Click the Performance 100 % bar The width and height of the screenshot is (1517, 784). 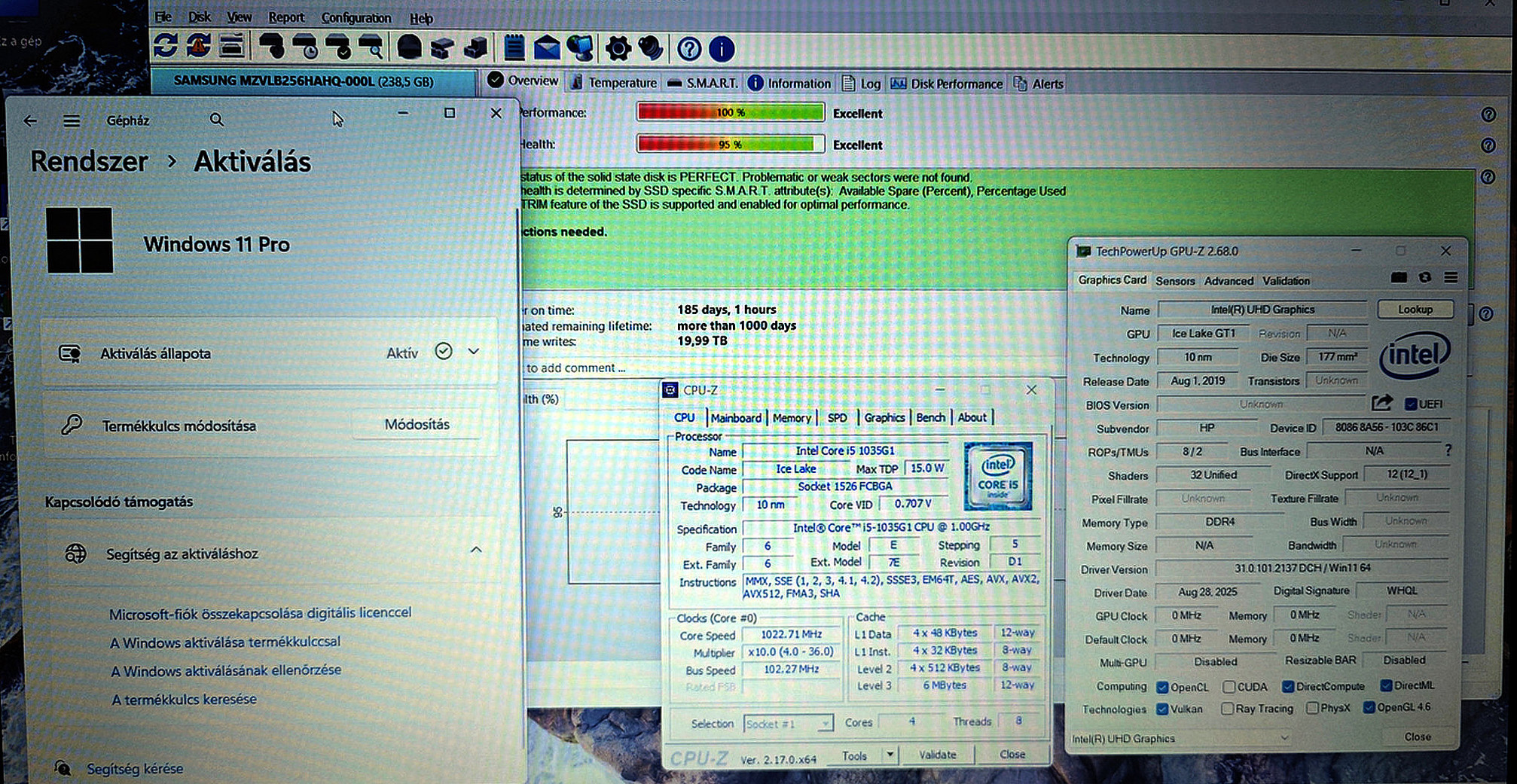(x=731, y=112)
